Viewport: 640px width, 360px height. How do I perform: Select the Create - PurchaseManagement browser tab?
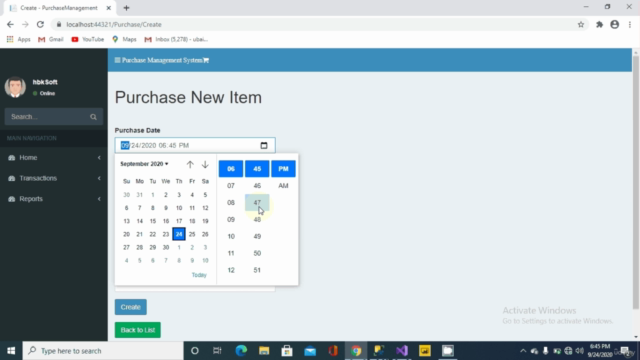coord(60,8)
